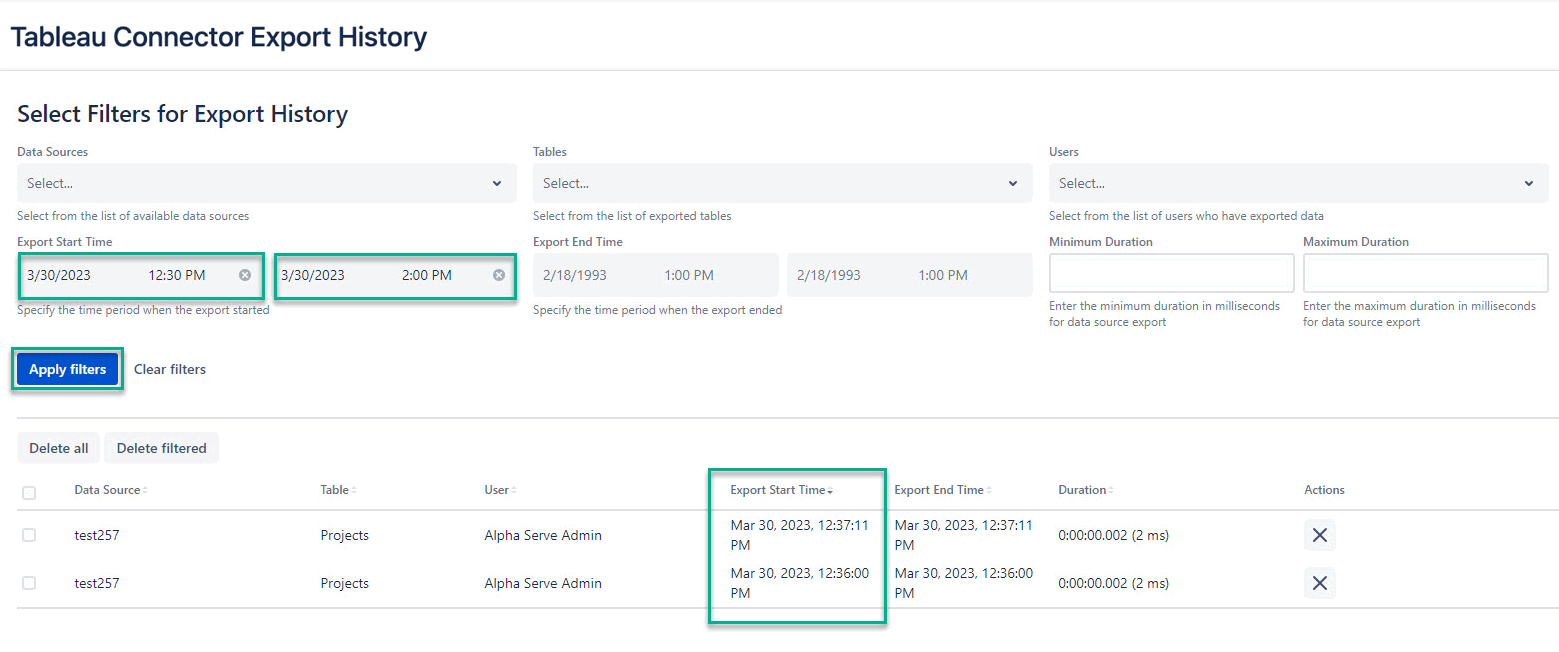
Task: Click the Clear filters link
Action: point(169,368)
